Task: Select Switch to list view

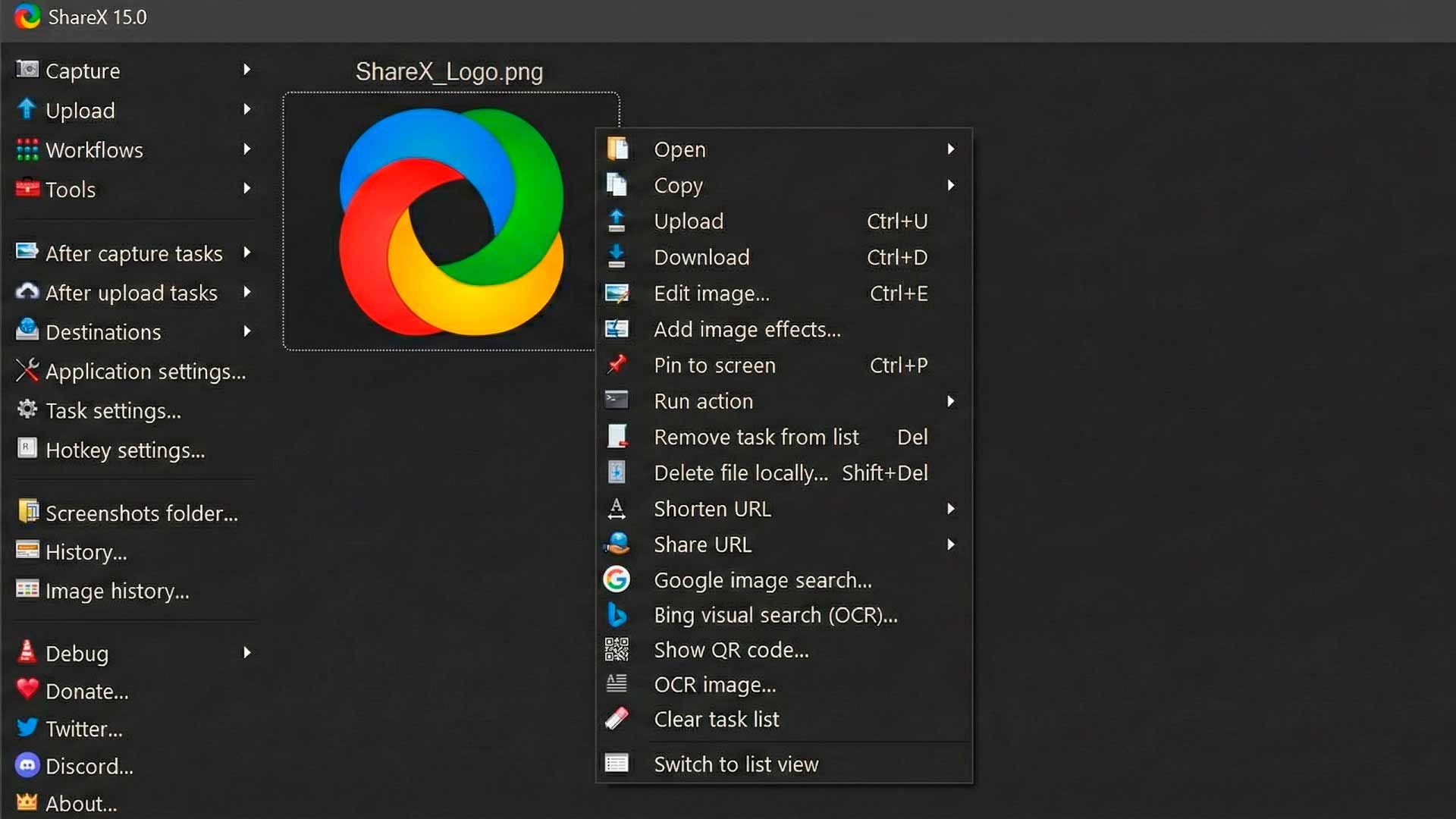Action: [736, 764]
